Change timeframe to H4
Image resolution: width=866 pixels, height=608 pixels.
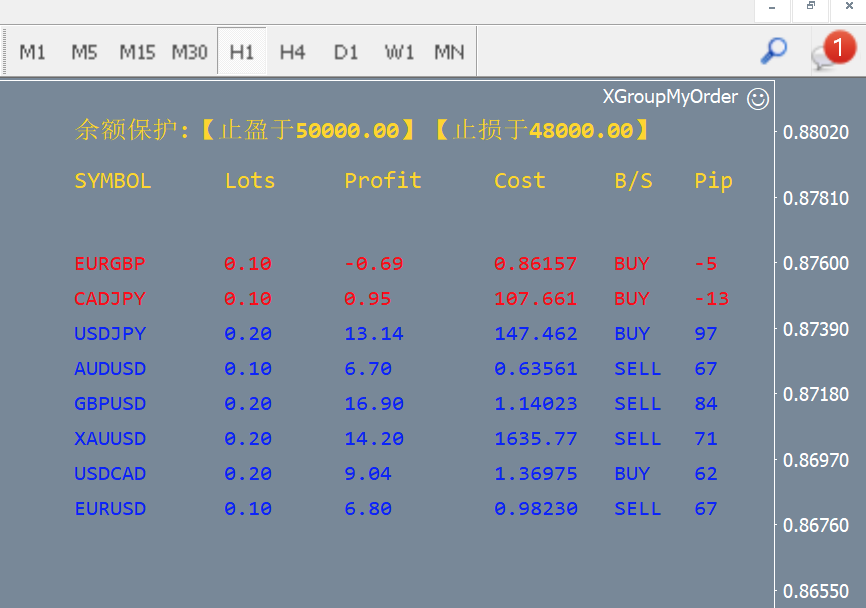(x=292, y=52)
